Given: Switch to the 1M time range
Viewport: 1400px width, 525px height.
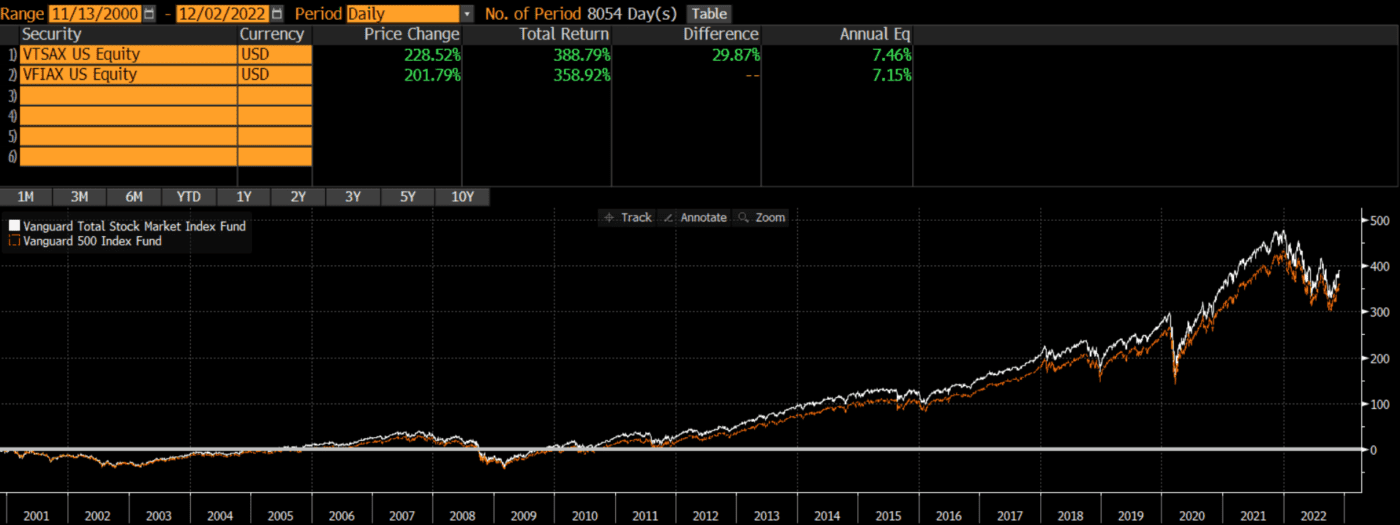Looking at the screenshot, I should pyautogui.click(x=26, y=197).
